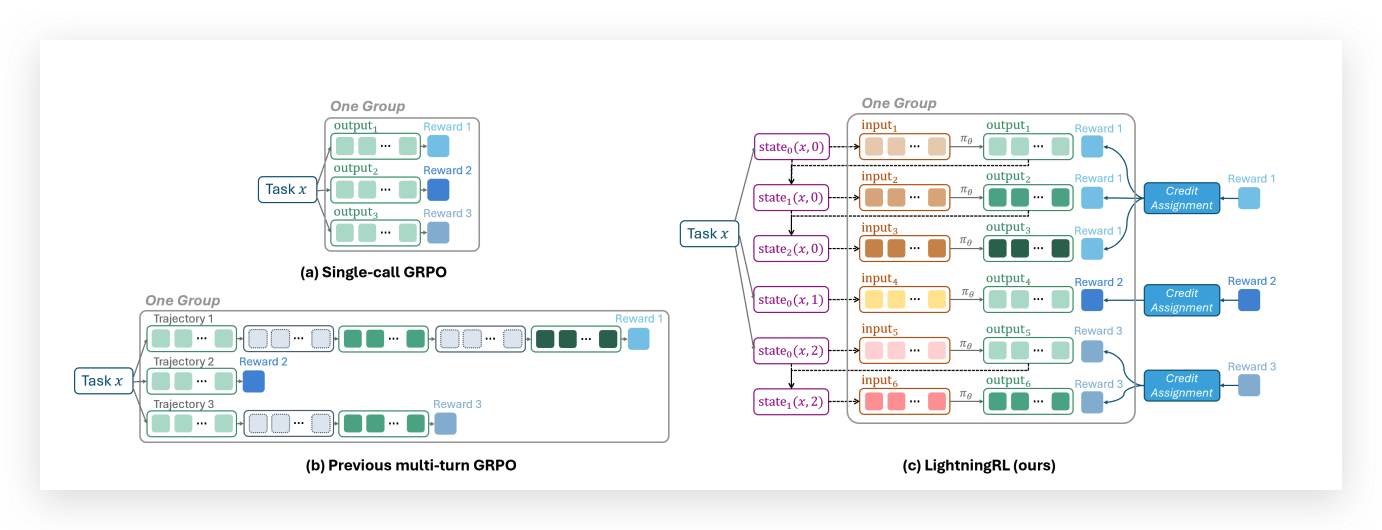
Task: Click the Reward 2 square after Trajectory 2
Action: [252, 381]
